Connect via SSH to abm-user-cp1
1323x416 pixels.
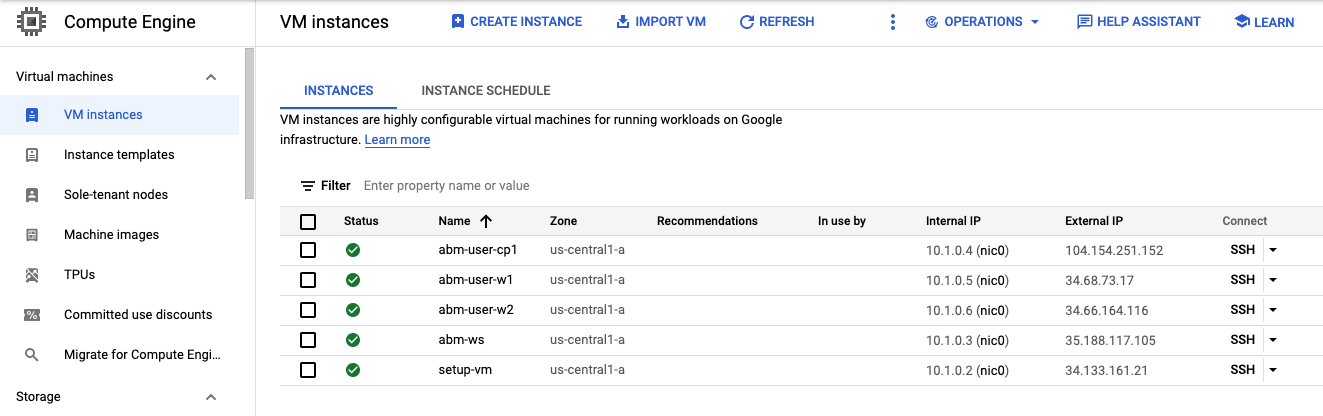tap(1242, 250)
